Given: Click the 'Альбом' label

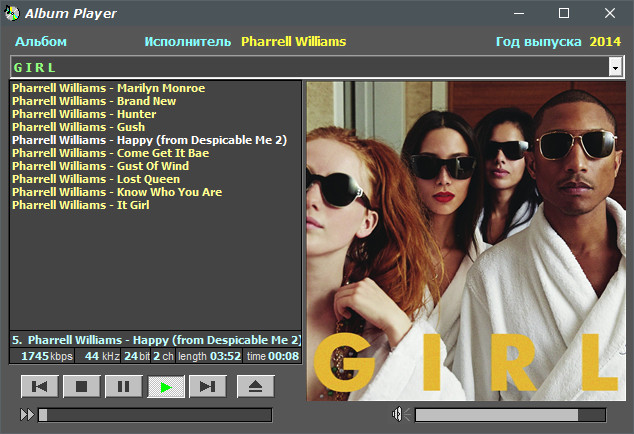Looking at the screenshot, I should tap(41, 41).
